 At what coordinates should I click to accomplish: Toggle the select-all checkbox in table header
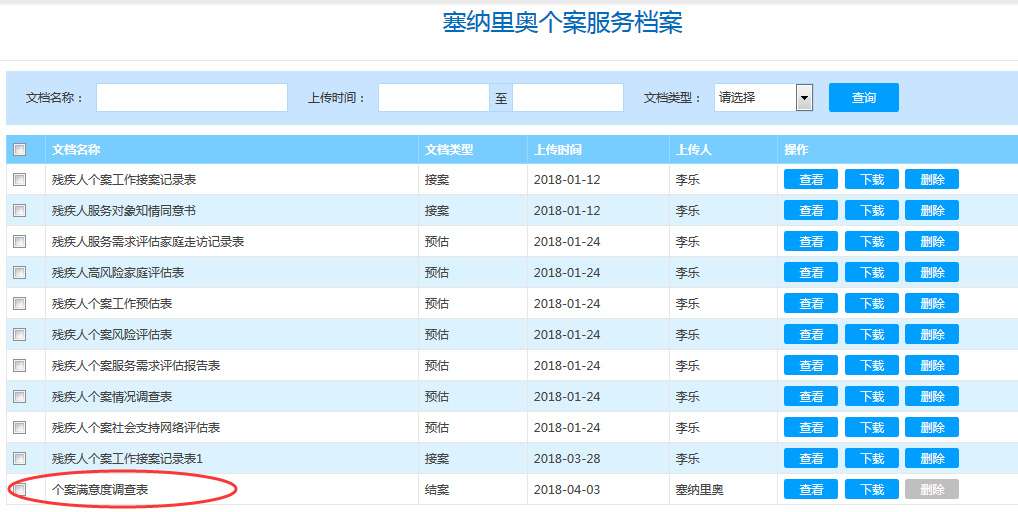click(19, 150)
